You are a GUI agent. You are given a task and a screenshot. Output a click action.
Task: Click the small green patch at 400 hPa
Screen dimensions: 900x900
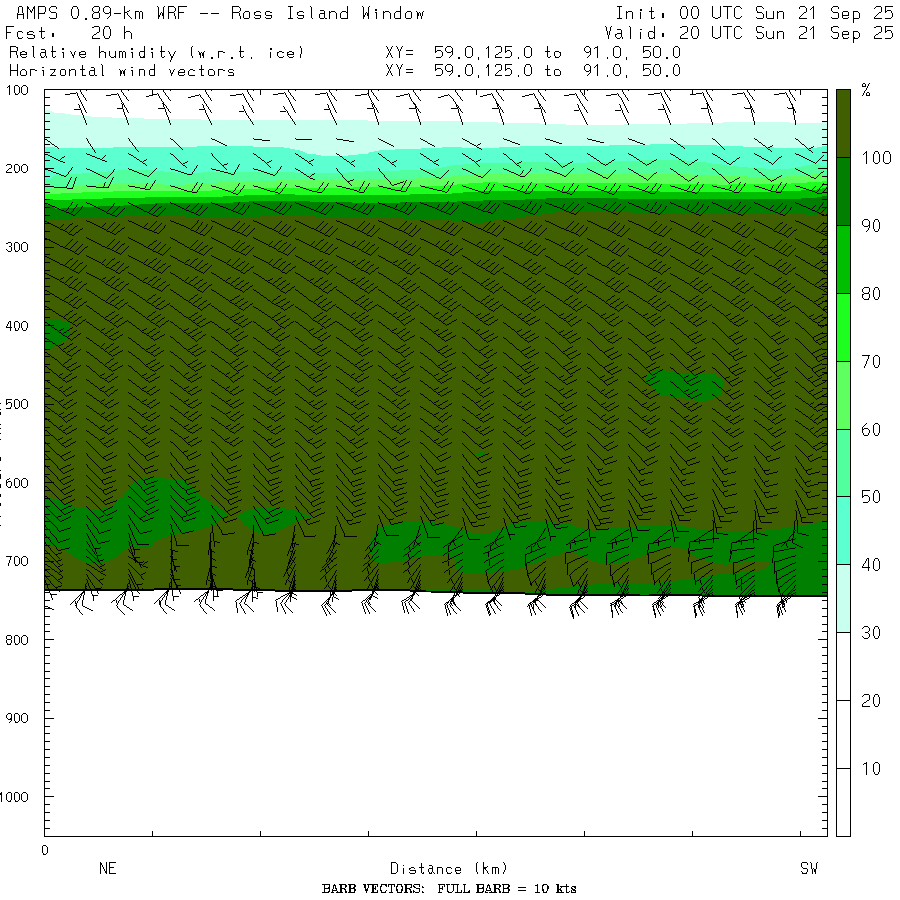56,333
